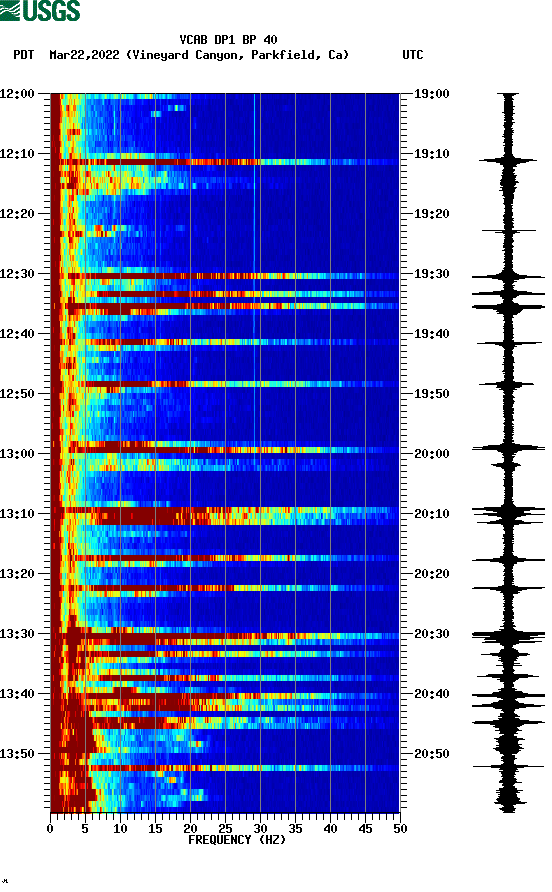Screen dimensions: 552x892
Task: Click the 15 Hz frequency tick label
Action: [x=155, y=829]
